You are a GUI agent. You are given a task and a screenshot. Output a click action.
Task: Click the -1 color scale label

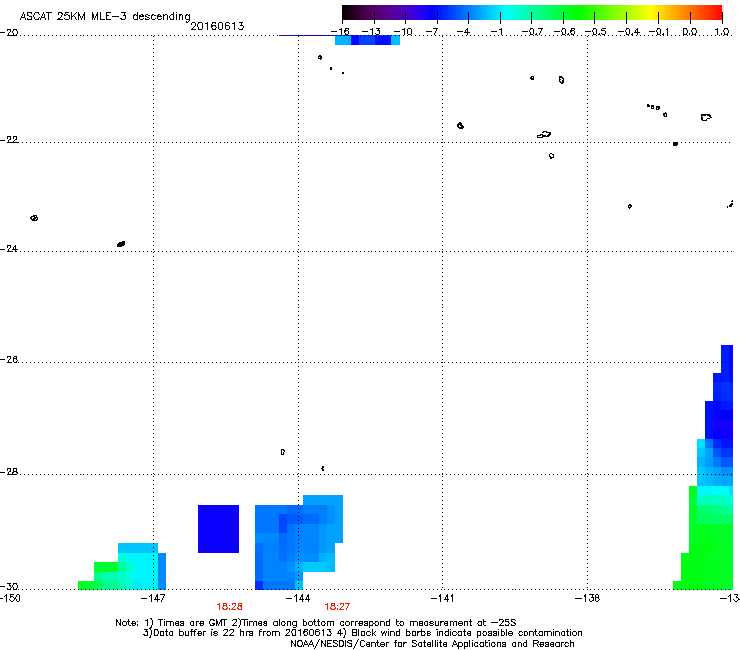tap(496, 32)
